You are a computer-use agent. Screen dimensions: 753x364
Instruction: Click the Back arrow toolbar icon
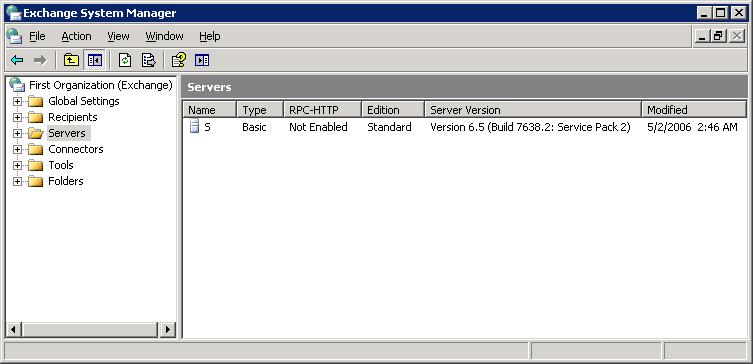(x=17, y=60)
